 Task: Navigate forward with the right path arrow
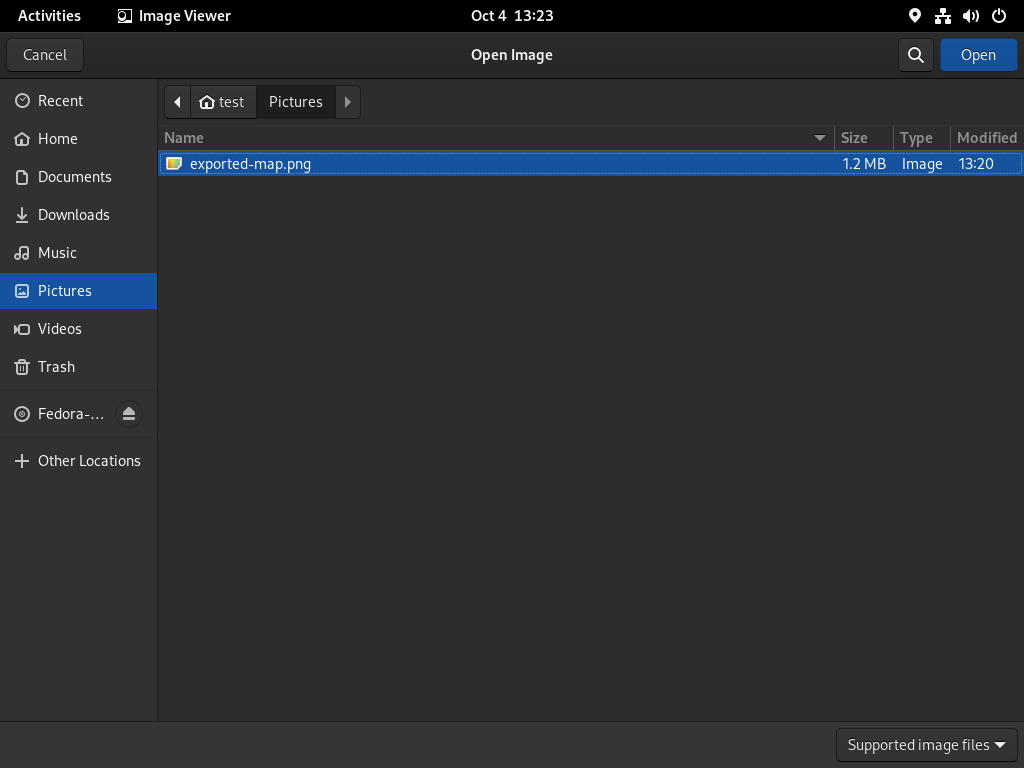[x=347, y=102]
